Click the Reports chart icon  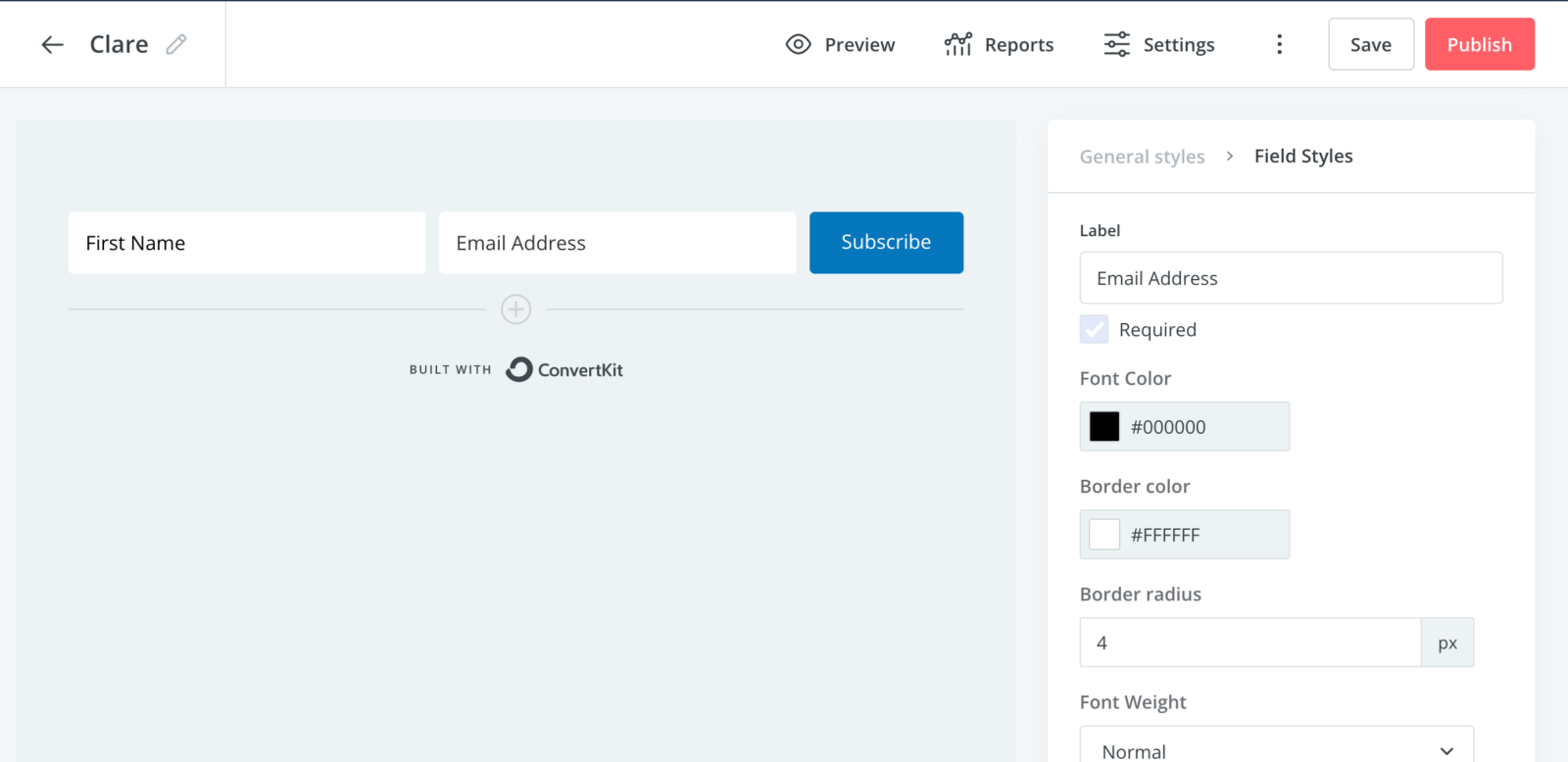[x=958, y=44]
